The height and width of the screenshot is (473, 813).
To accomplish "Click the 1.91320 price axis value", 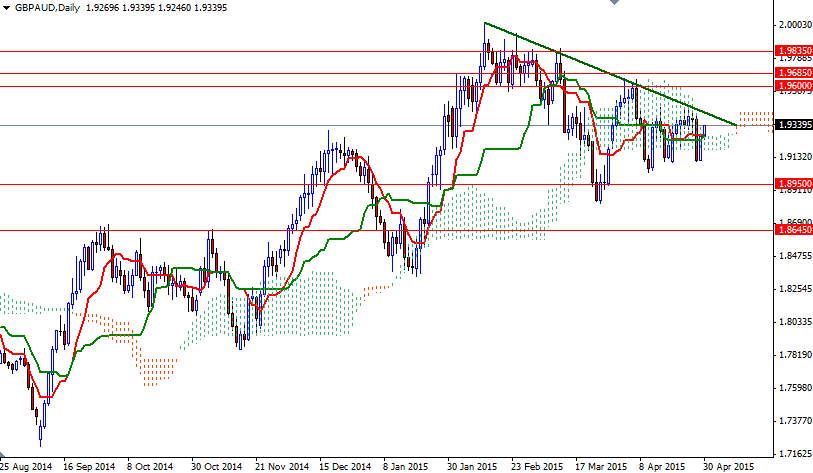I will pyautogui.click(x=795, y=157).
